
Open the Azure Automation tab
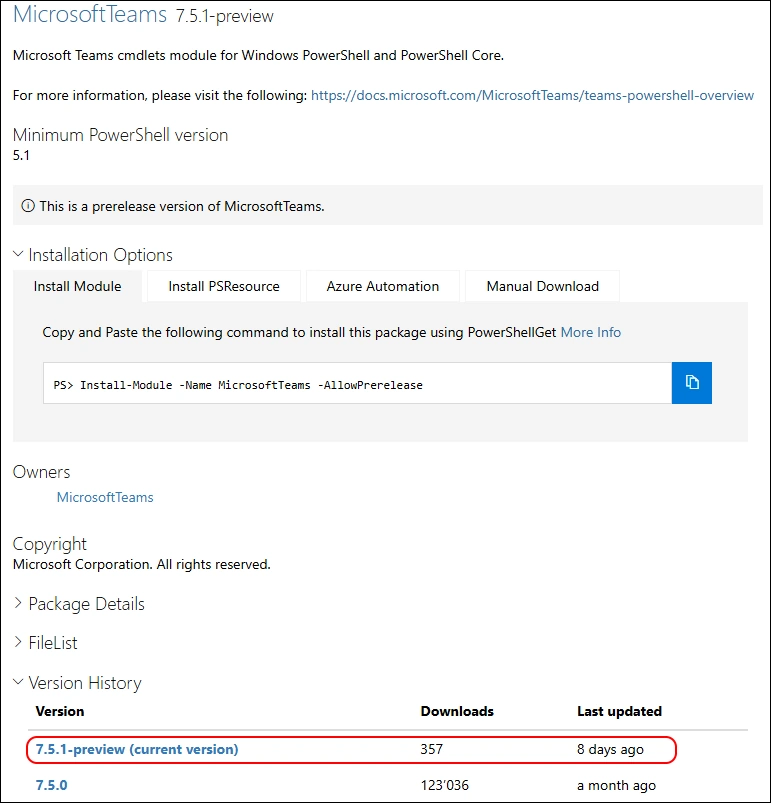pos(382,286)
